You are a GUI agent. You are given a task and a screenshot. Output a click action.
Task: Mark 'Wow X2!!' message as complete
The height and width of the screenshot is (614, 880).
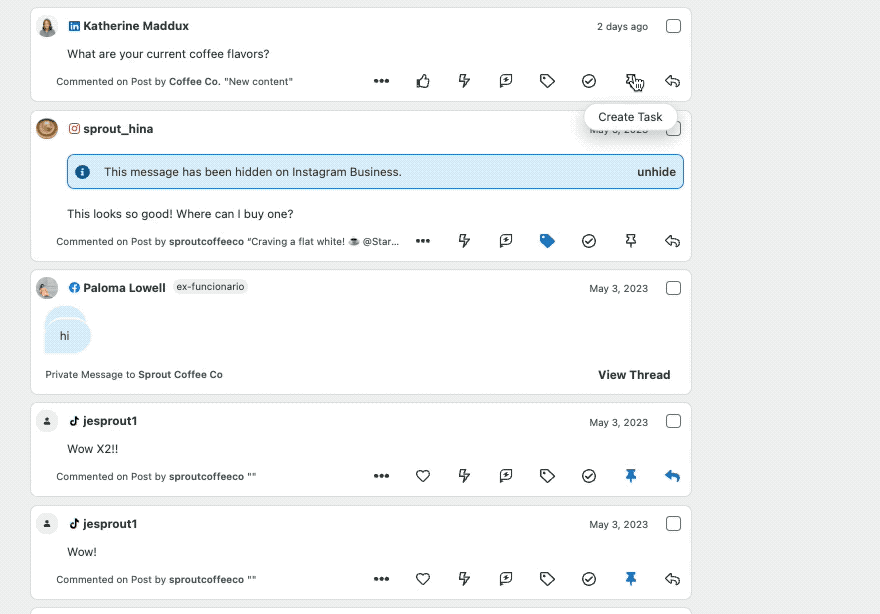[589, 476]
